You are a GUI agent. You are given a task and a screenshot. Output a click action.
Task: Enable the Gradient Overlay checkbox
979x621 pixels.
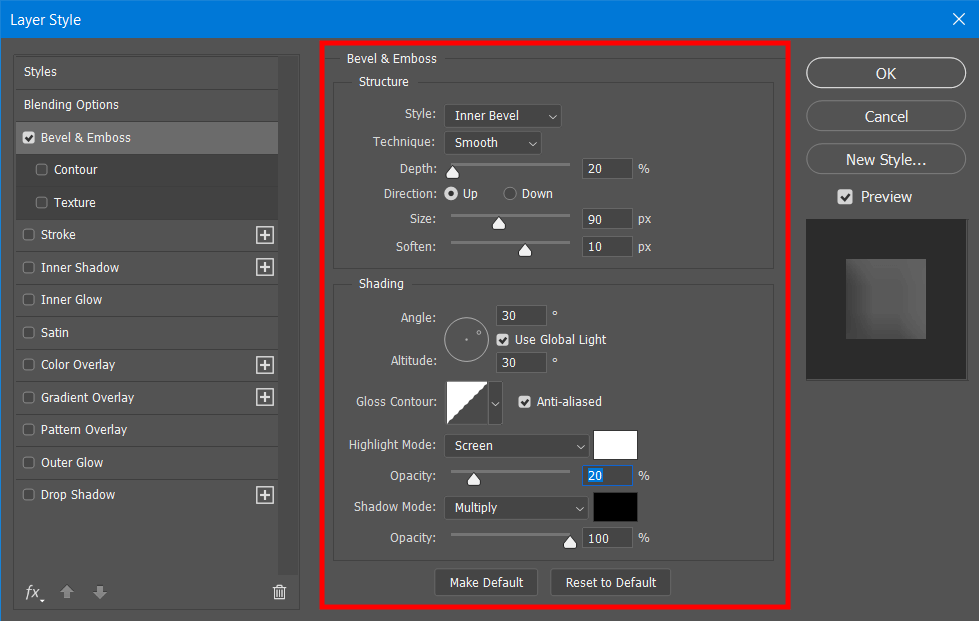pyautogui.click(x=29, y=398)
